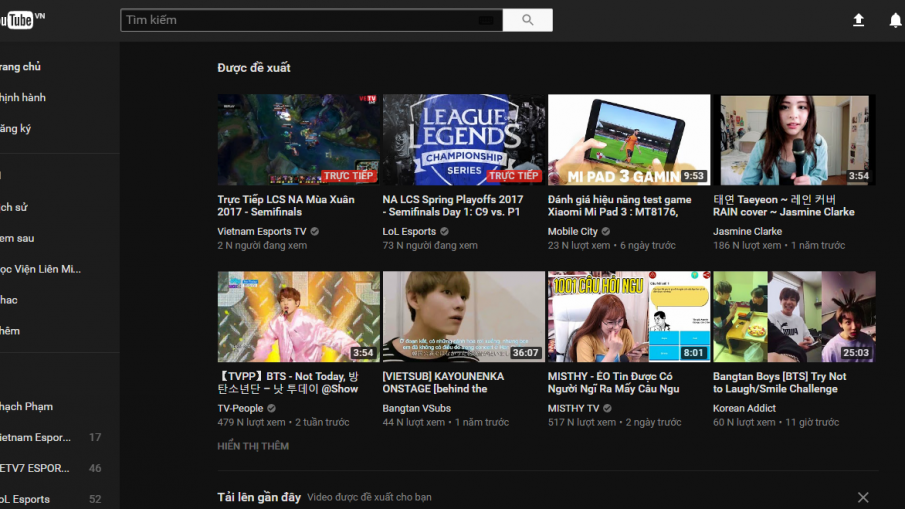Click title Đánh giá hiệu năng test game
This screenshot has height=509, width=905.
click(x=619, y=205)
